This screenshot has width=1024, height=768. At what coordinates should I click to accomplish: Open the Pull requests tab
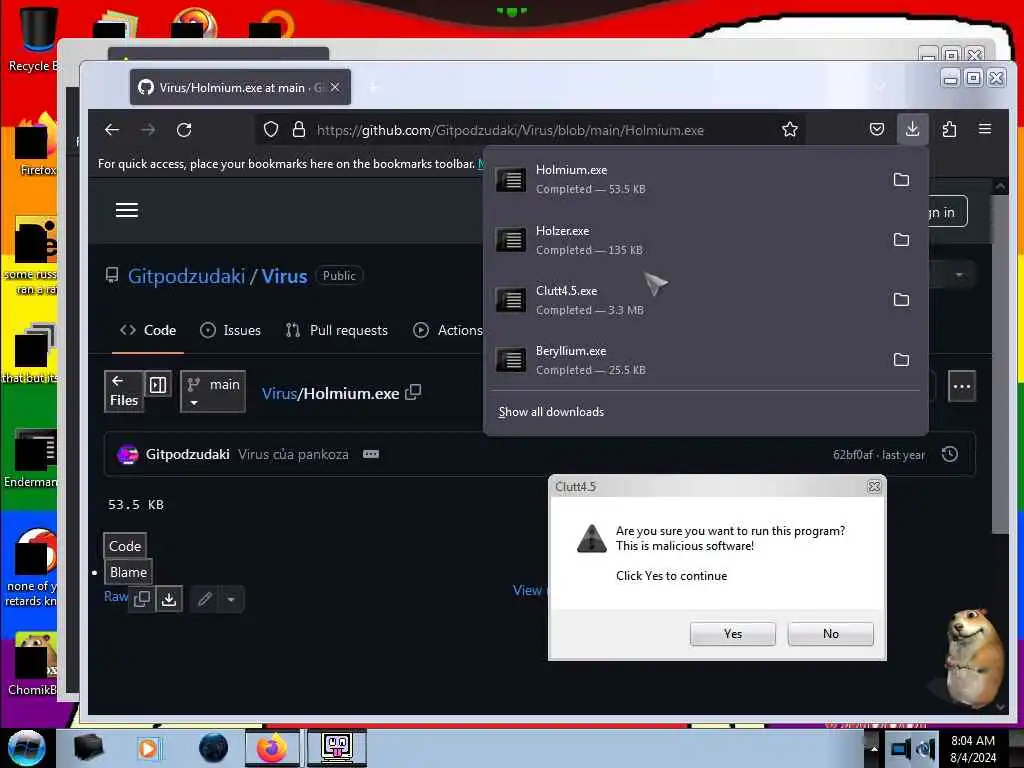click(x=337, y=330)
